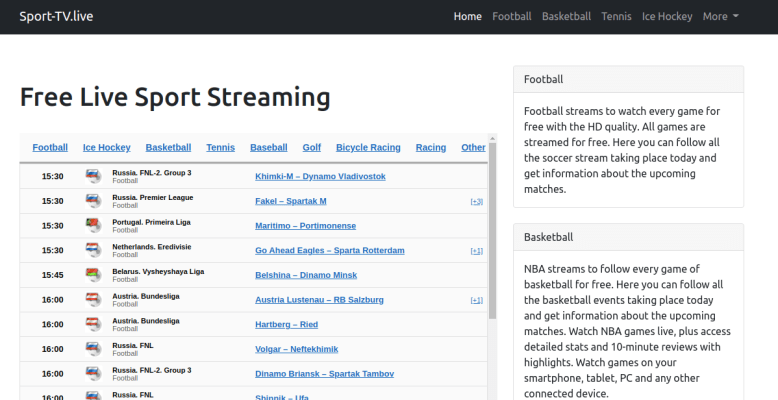This screenshot has width=778, height=400.
Task: Click the flag icon for Russia Premier League
Action: click(x=93, y=201)
